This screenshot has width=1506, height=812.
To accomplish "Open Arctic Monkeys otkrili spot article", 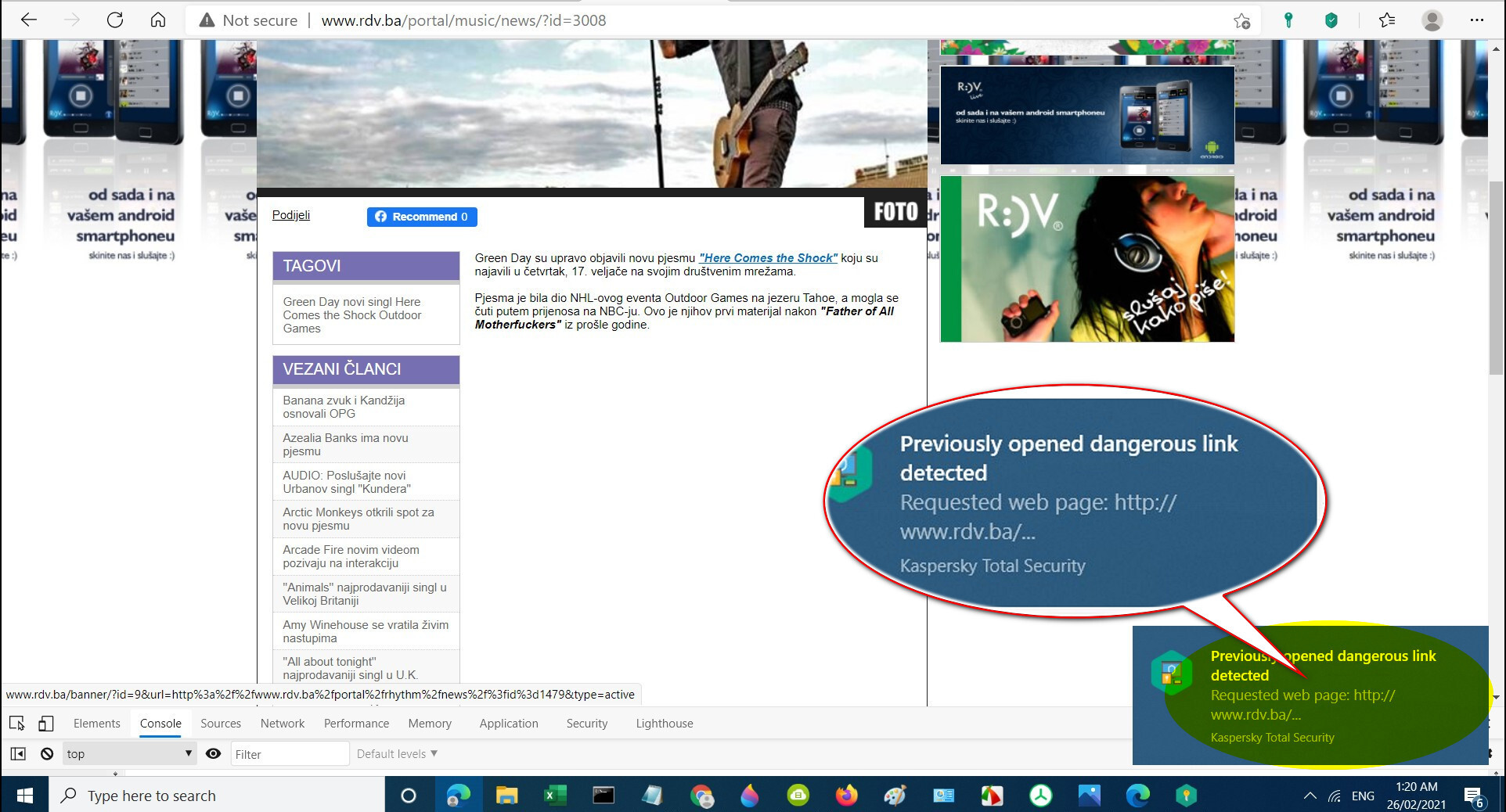I will coord(358,519).
